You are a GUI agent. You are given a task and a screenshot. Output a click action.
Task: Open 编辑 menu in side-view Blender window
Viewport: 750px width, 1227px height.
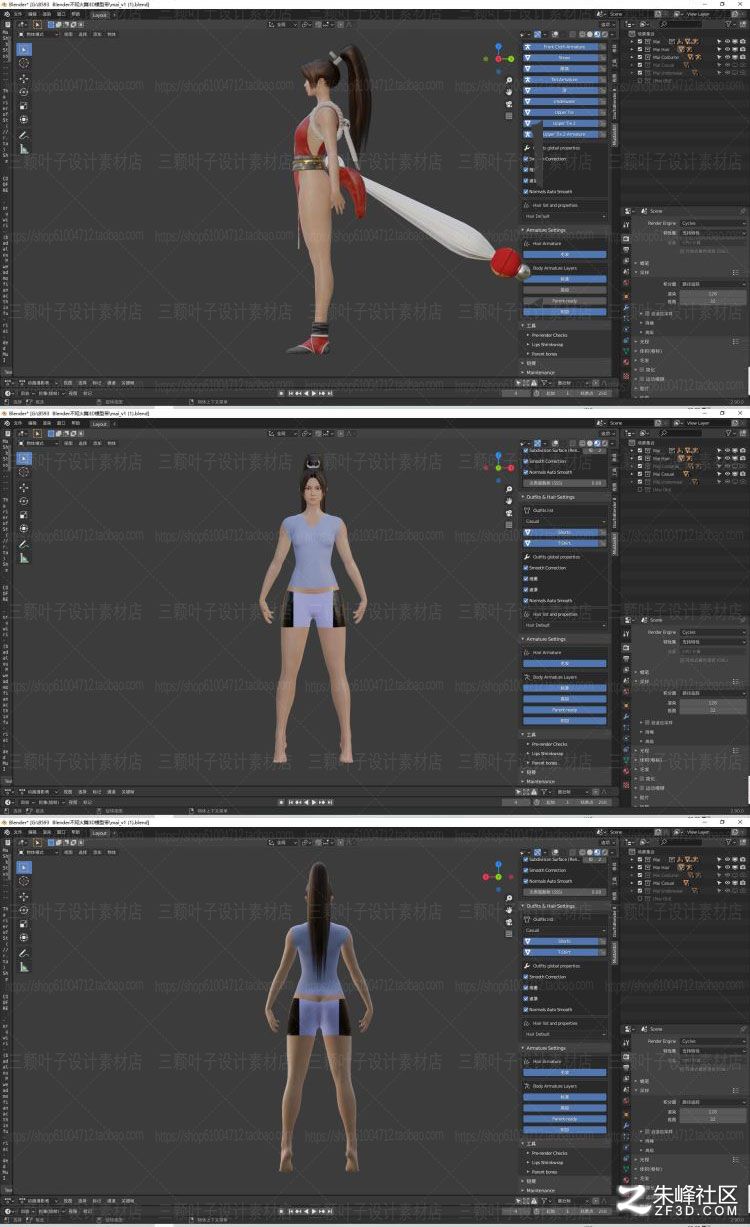coord(33,15)
